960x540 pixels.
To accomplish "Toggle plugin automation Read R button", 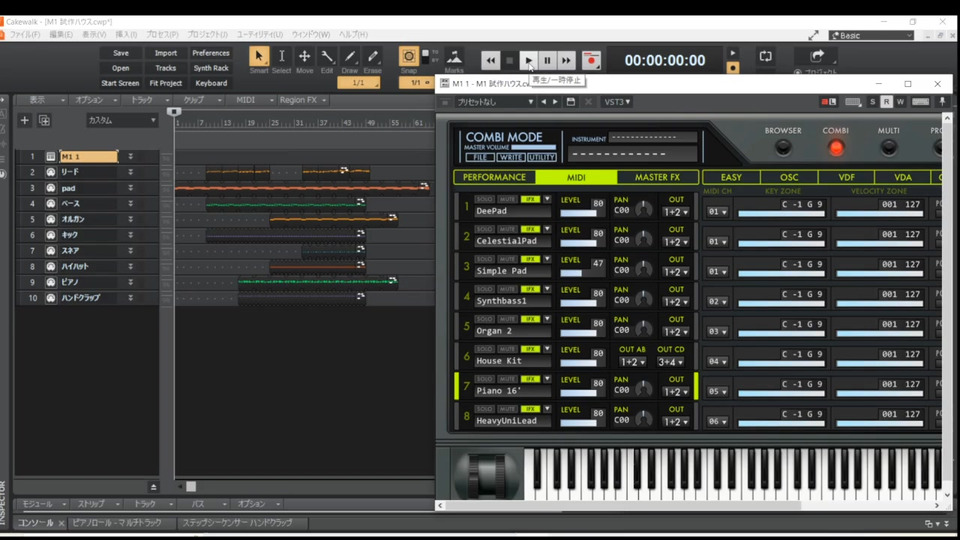I will [886, 102].
